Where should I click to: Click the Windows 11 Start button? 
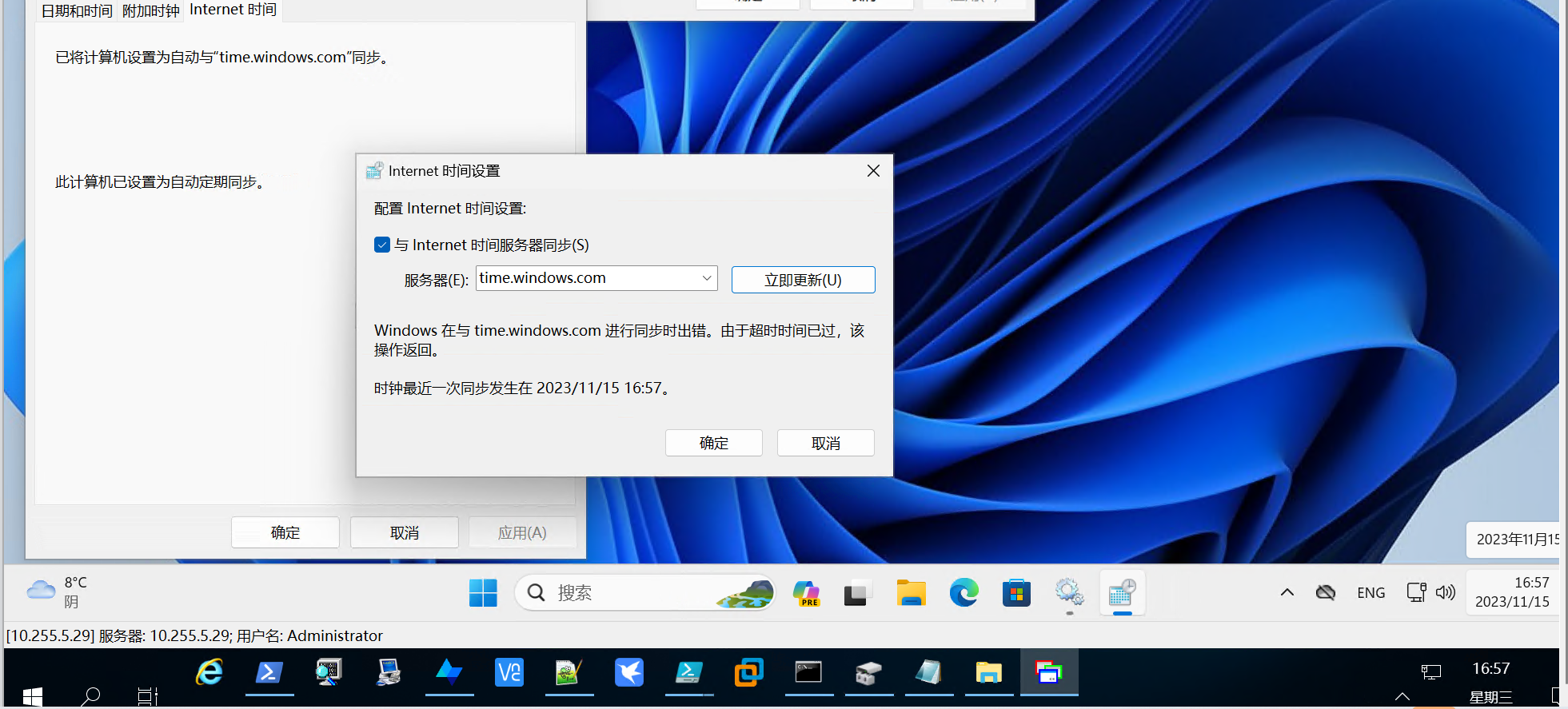click(483, 593)
